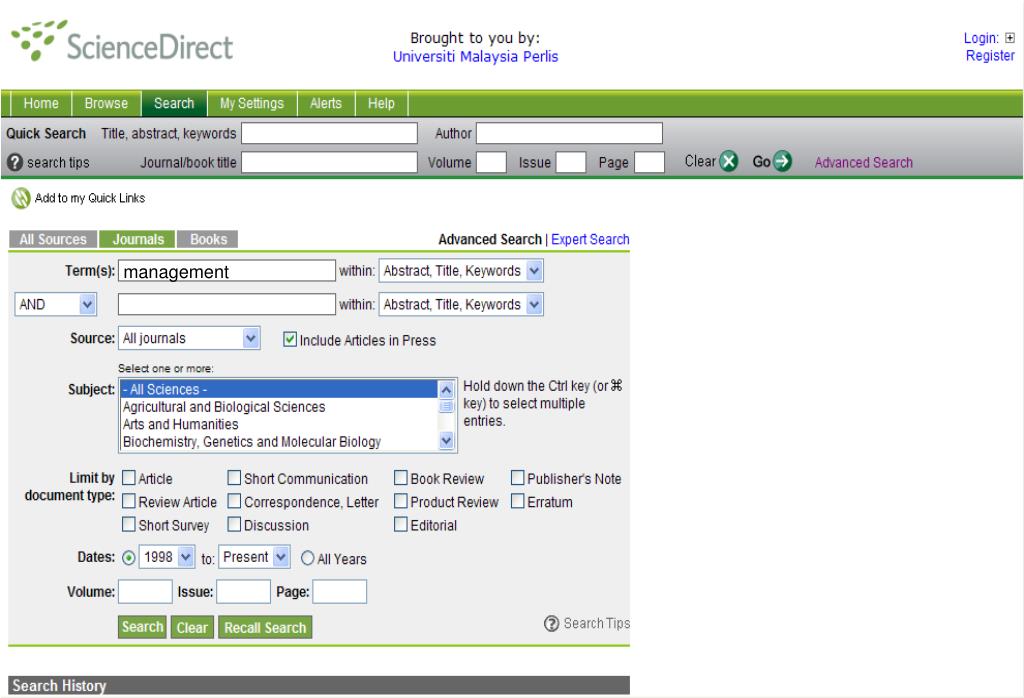Click the Quick Search Volume field

pos(491,162)
